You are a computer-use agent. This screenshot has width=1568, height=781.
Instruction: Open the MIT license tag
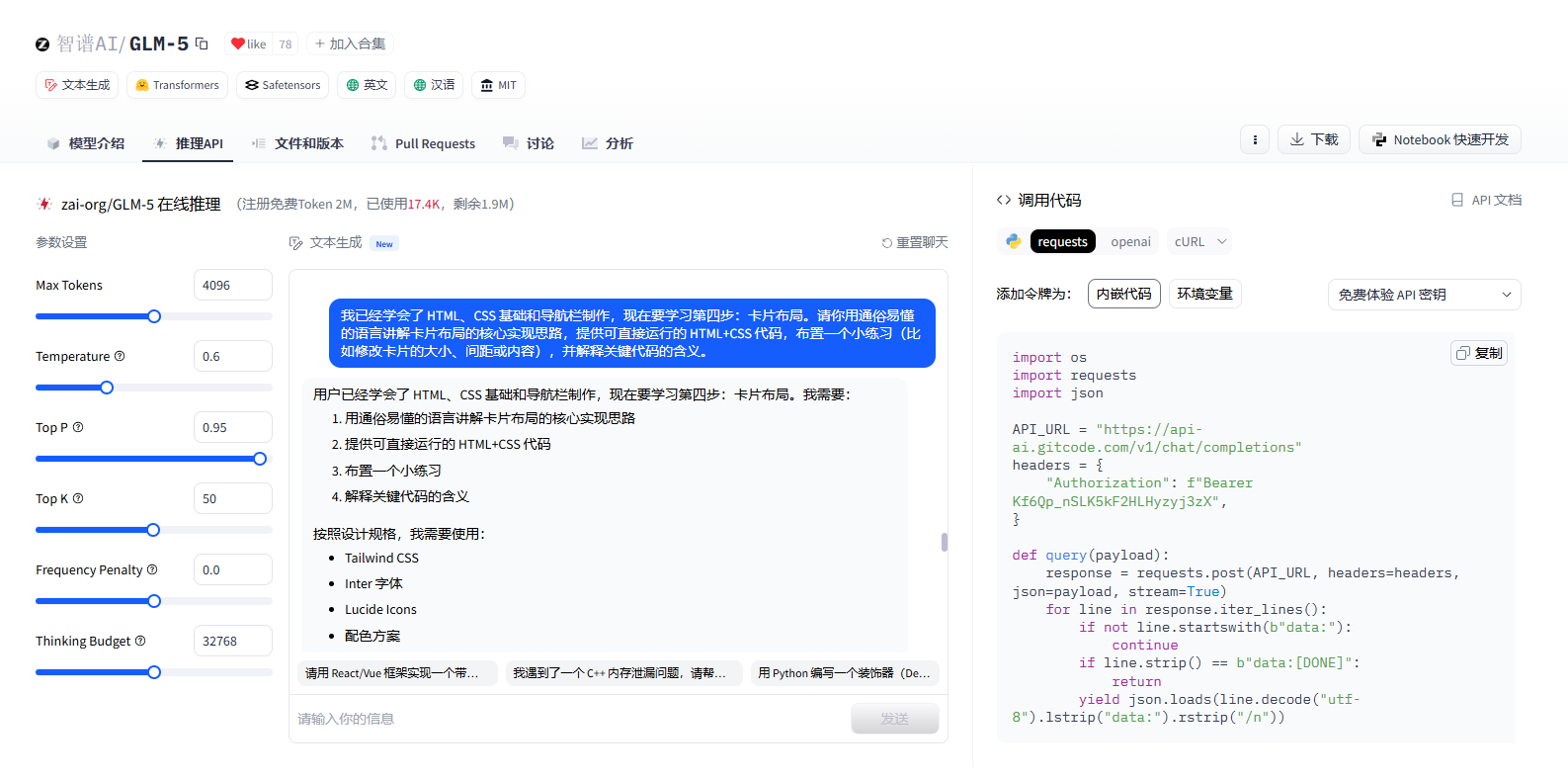point(498,85)
